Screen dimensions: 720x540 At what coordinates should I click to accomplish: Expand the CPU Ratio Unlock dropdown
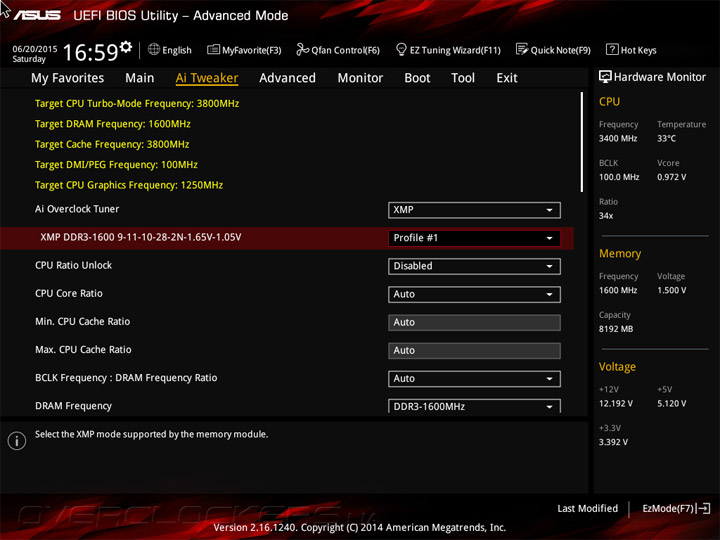474,266
